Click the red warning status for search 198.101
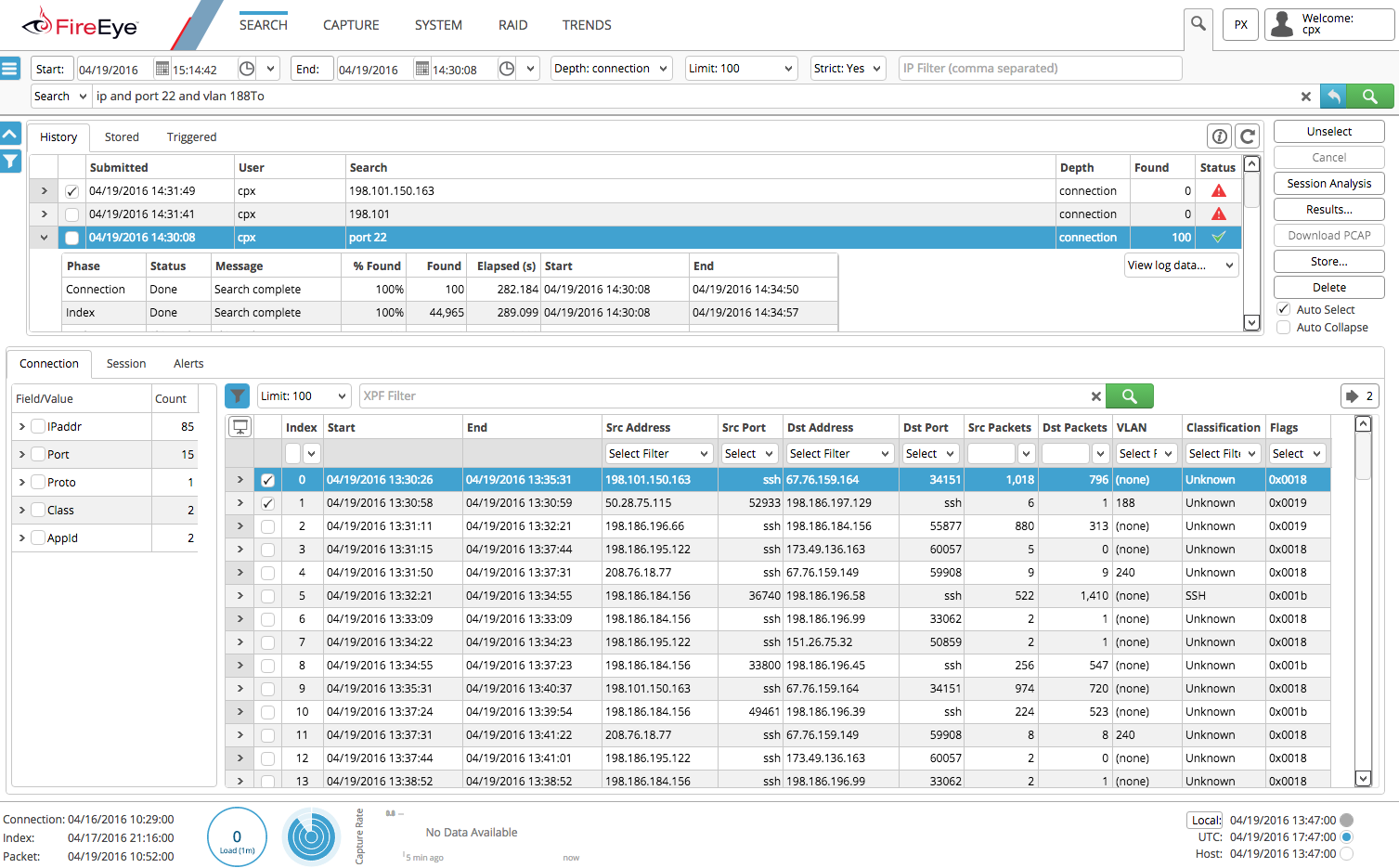This screenshot has width=1399, height=868. pyautogui.click(x=1219, y=214)
